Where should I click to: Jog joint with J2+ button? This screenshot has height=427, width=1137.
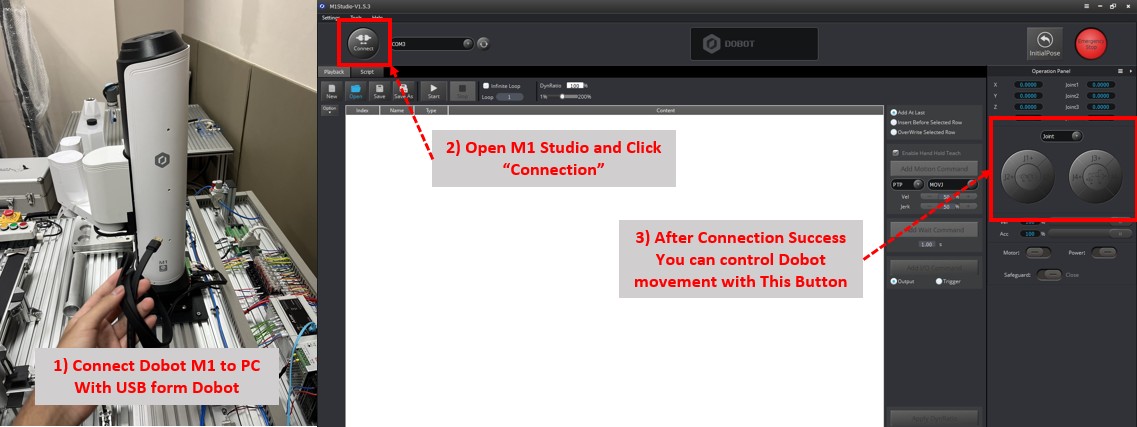[x=1008, y=176]
